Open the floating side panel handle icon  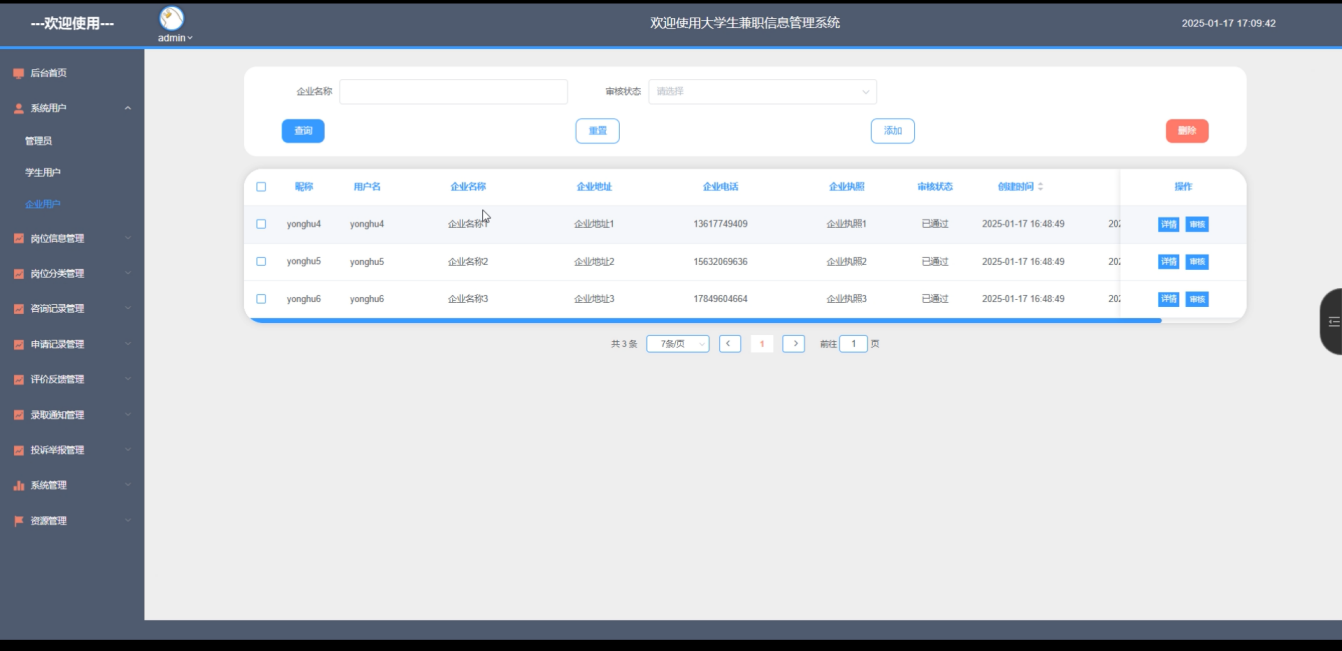pyautogui.click(x=1334, y=321)
